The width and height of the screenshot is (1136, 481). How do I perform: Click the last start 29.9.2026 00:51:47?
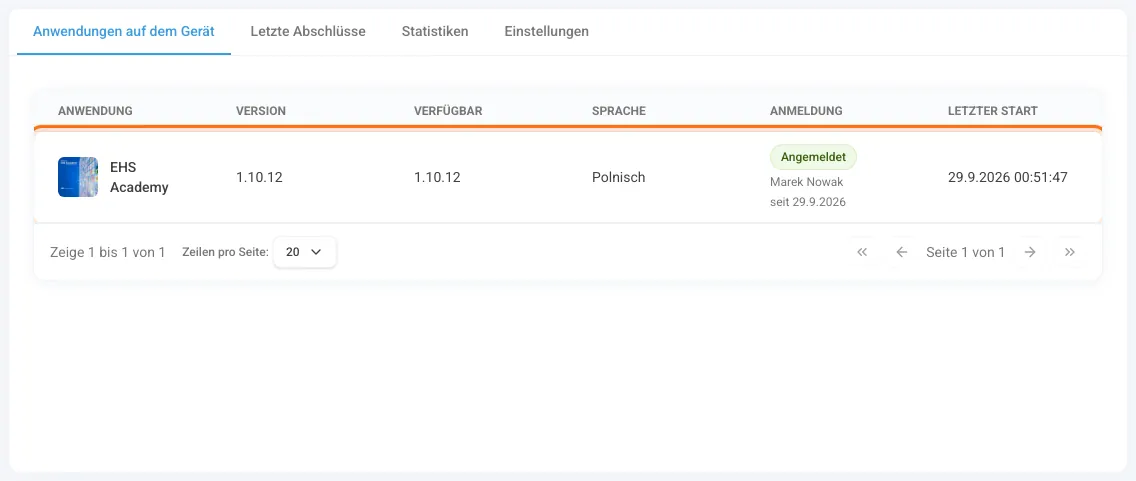(x=1007, y=177)
